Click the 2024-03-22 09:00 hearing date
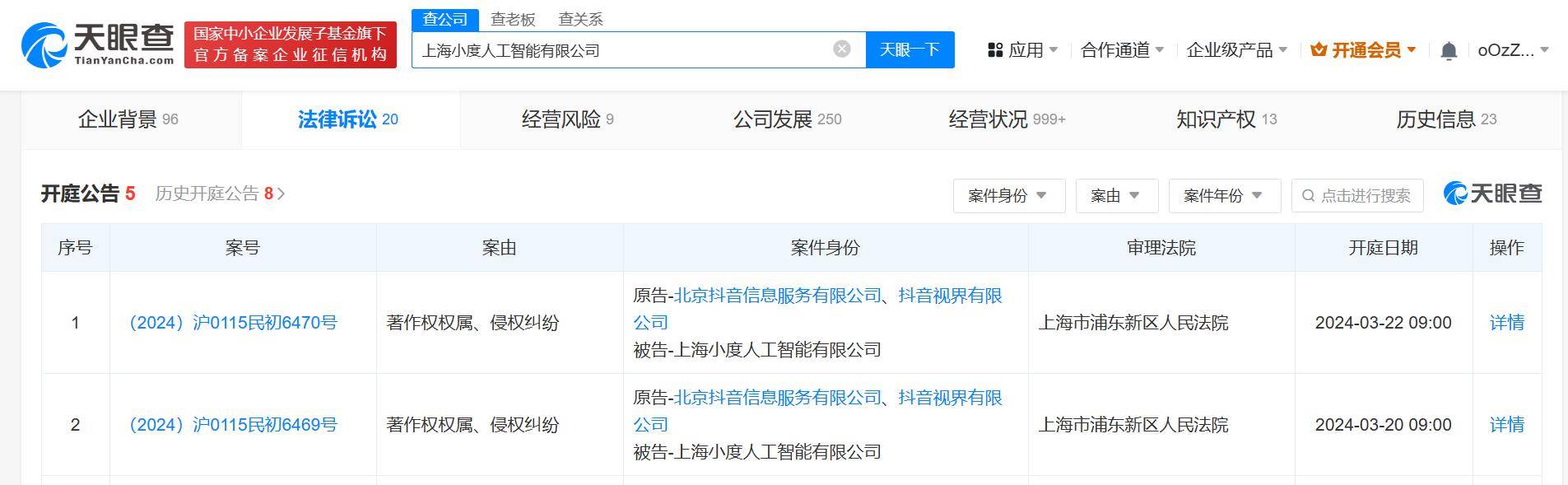 [1383, 323]
